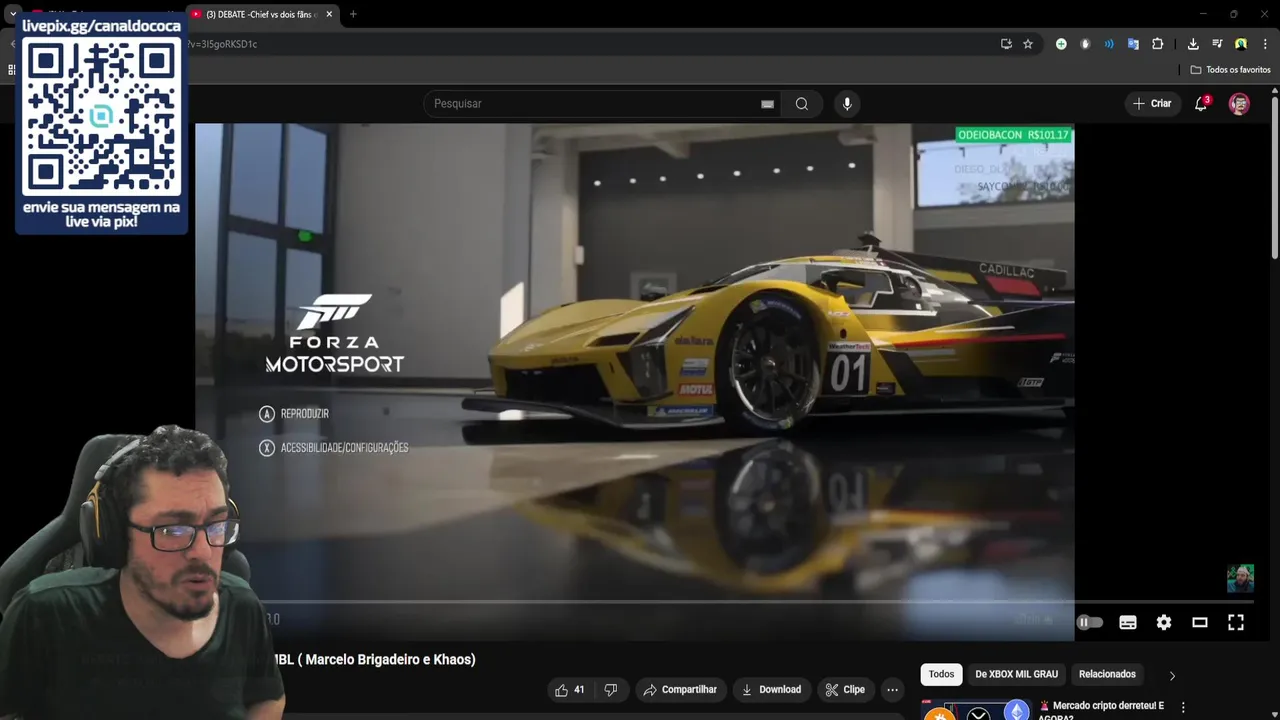Screen dimensions: 1280x720
Task: Bookmark this page with star icon
Action: (x=1027, y=44)
